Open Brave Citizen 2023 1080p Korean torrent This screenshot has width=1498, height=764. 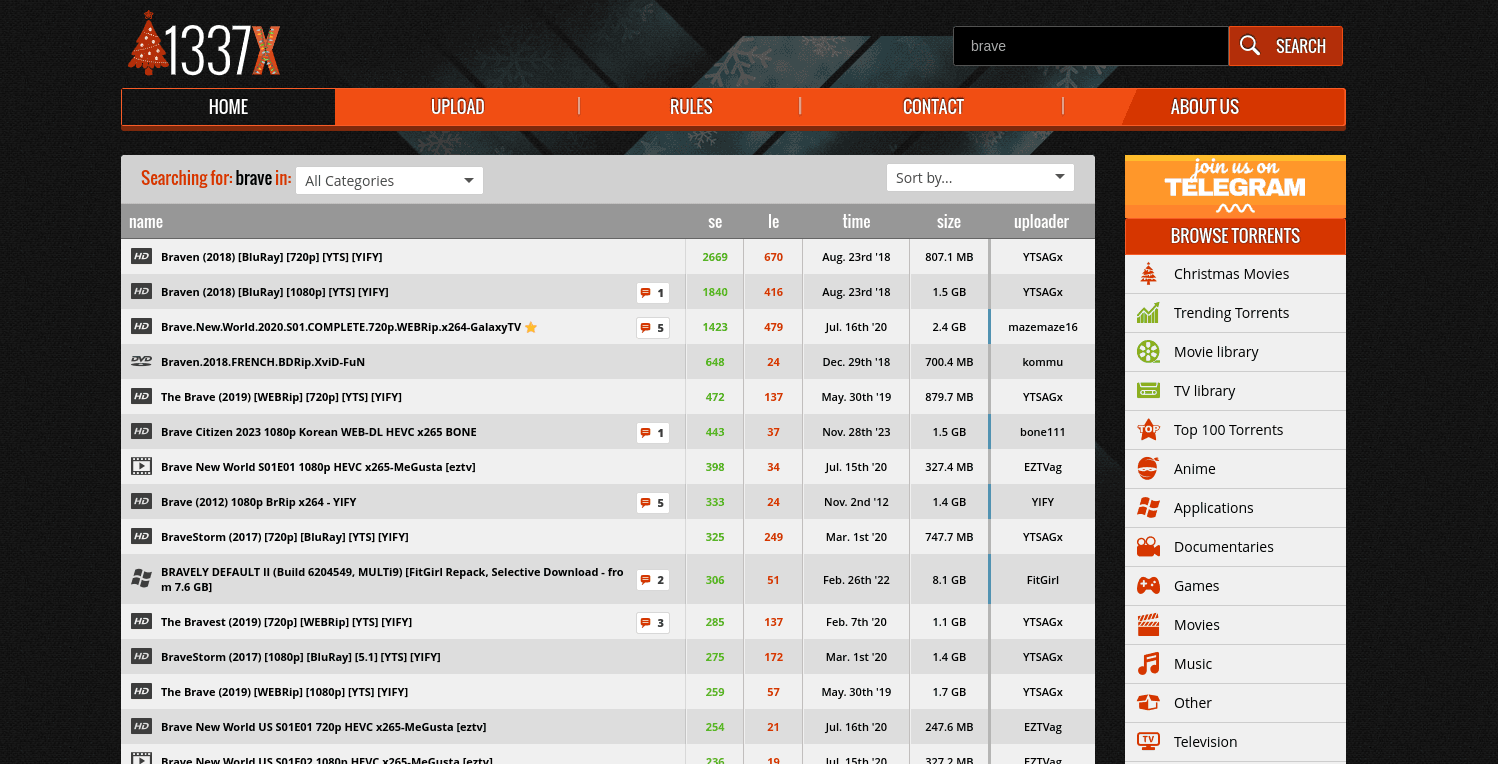tap(319, 432)
